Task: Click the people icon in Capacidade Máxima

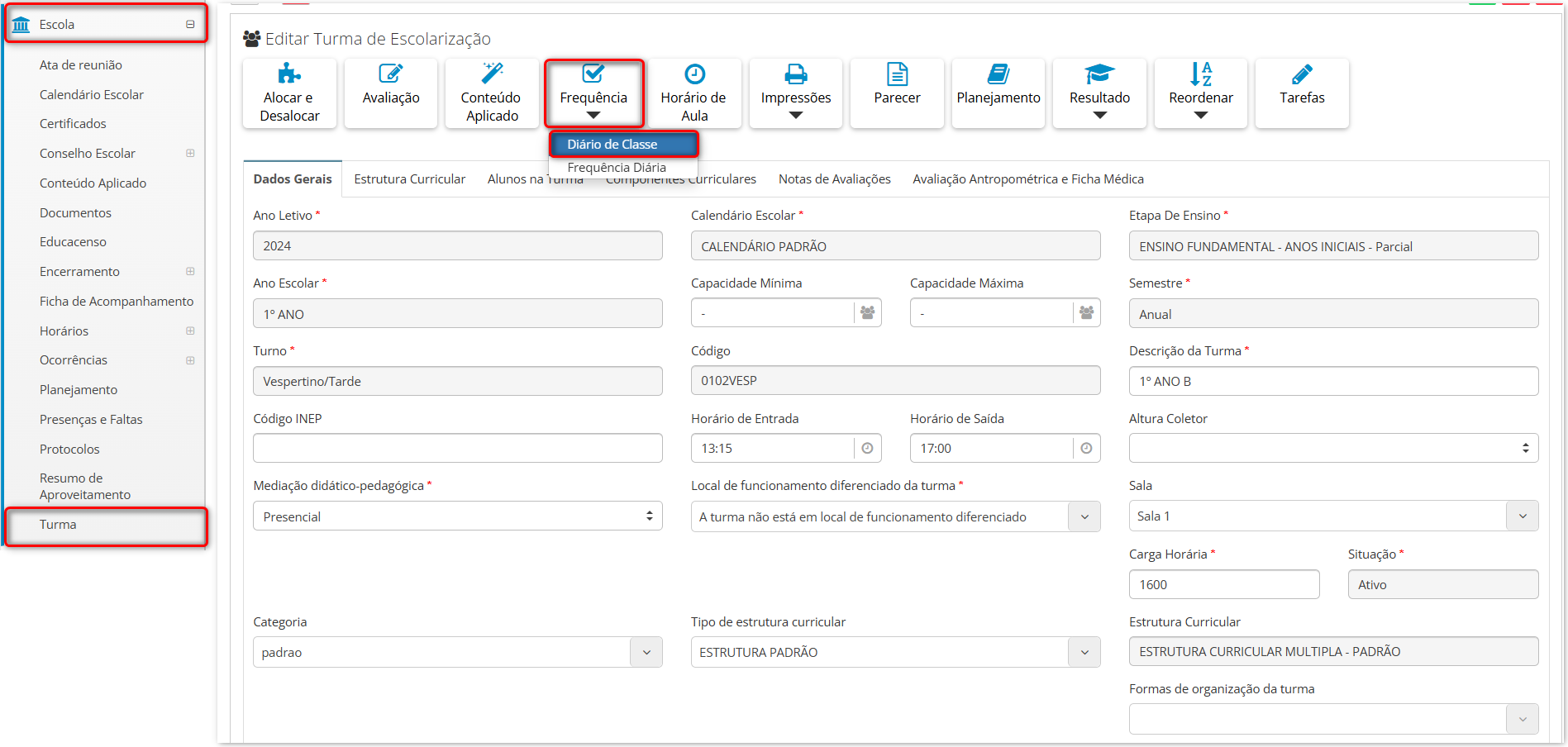Action: tap(1086, 313)
